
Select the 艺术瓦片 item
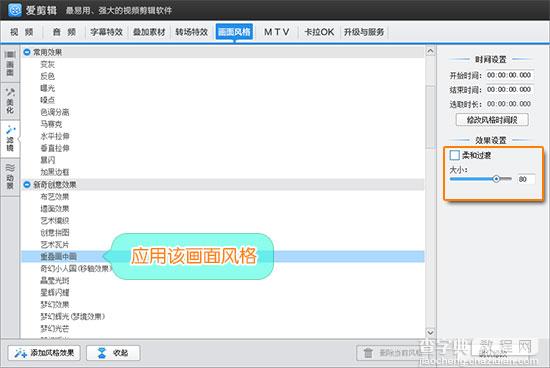click(55, 245)
